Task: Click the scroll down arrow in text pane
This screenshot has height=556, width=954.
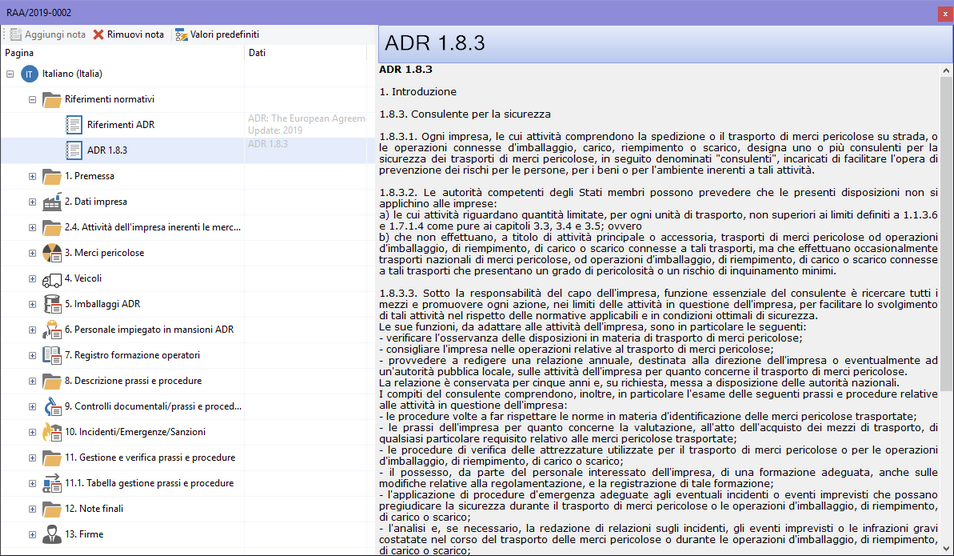Action: (945, 549)
